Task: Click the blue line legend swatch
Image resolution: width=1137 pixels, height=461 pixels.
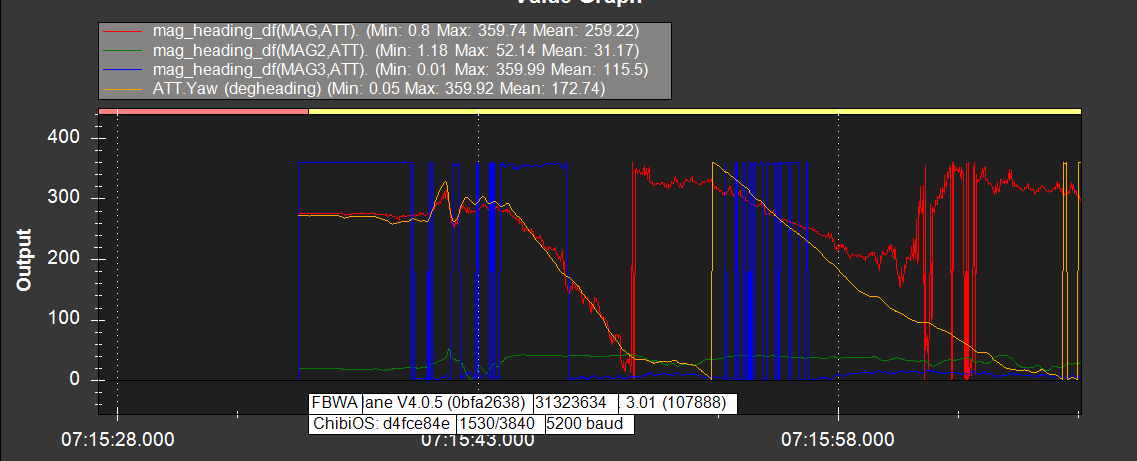Action: point(125,70)
